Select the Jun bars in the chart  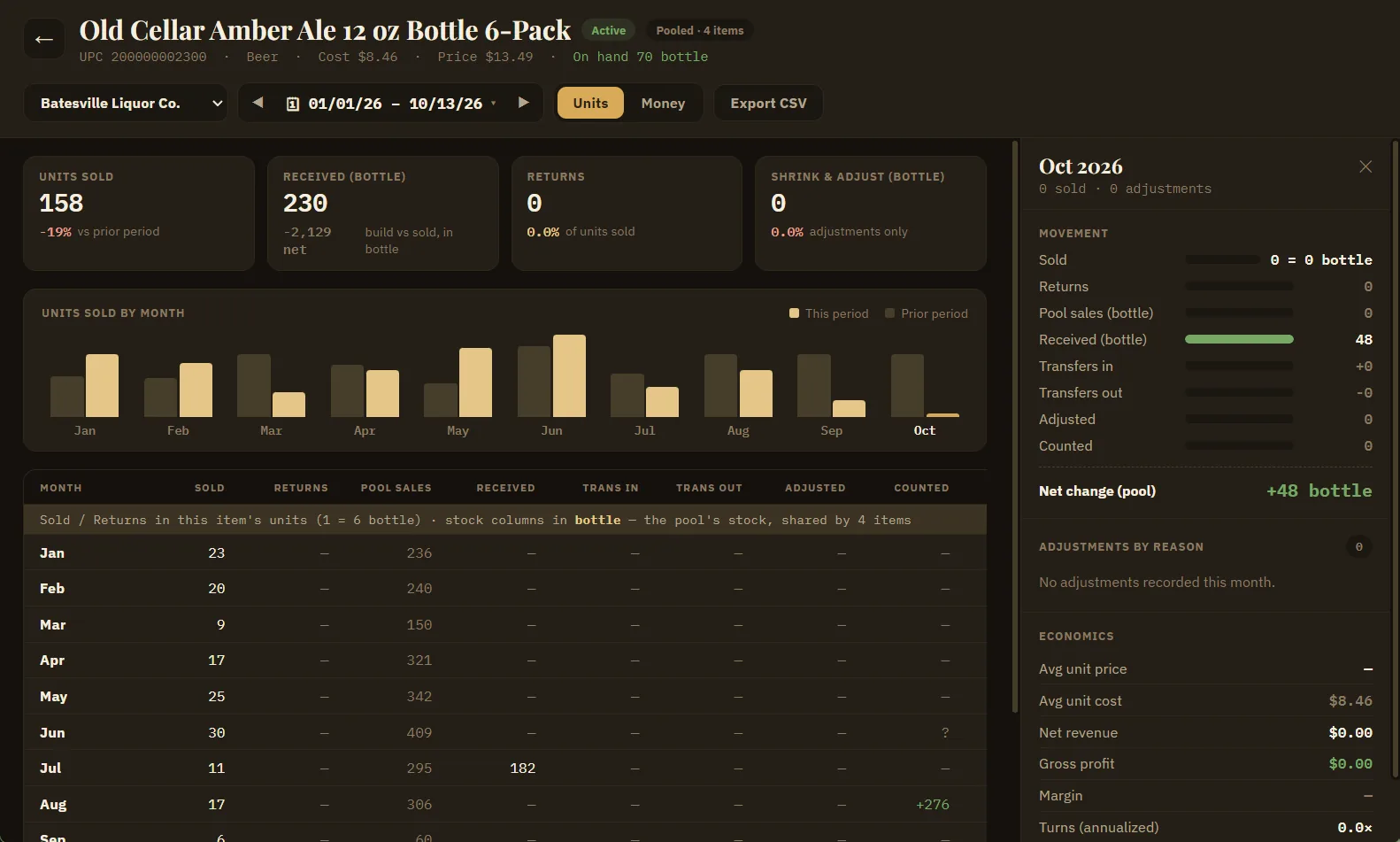tap(551, 376)
